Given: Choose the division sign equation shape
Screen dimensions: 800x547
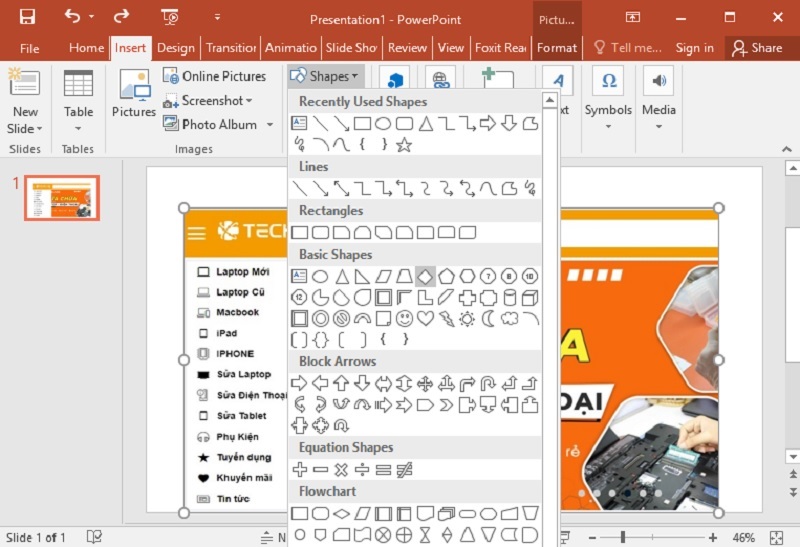Looking at the screenshot, I should 362,469.
